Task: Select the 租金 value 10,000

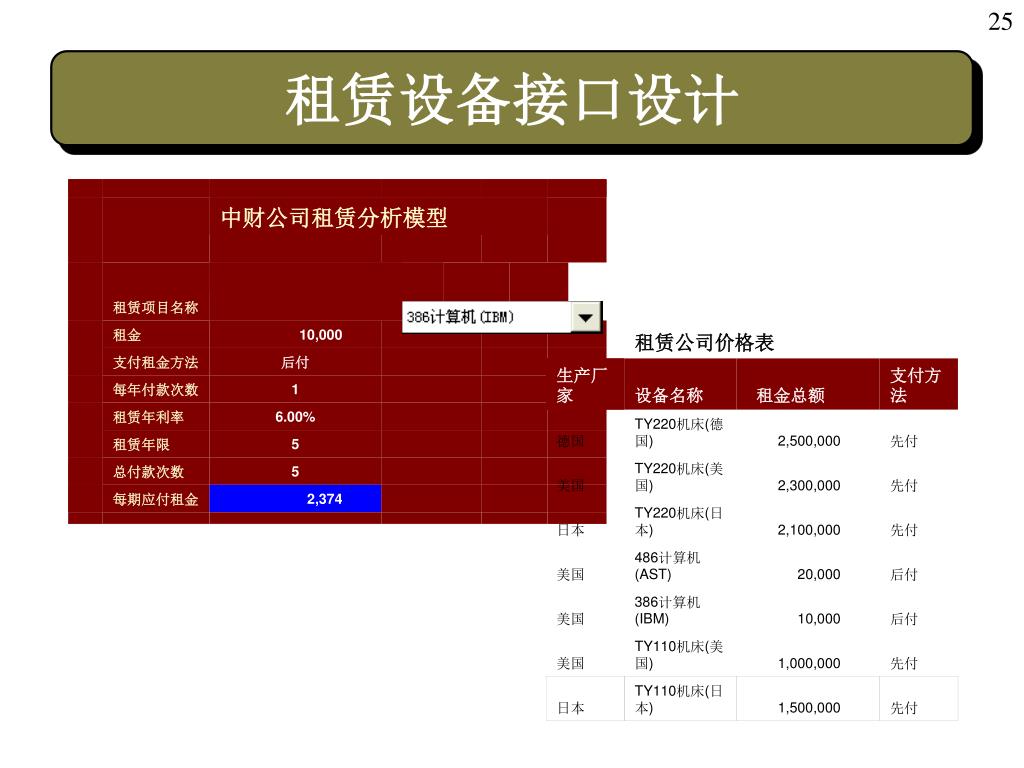Action: coord(320,335)
